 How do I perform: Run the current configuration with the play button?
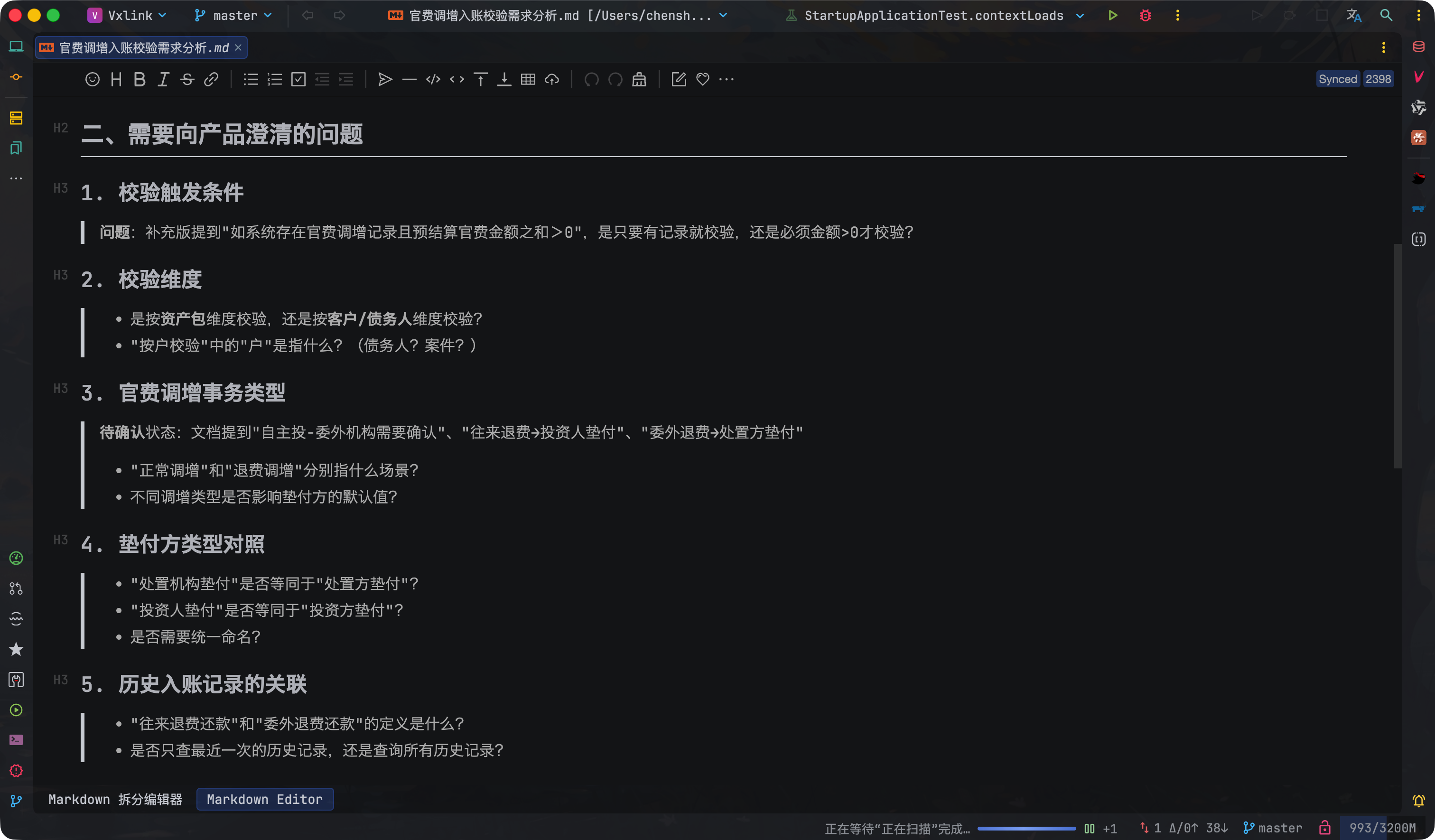tap(1113, 15)
